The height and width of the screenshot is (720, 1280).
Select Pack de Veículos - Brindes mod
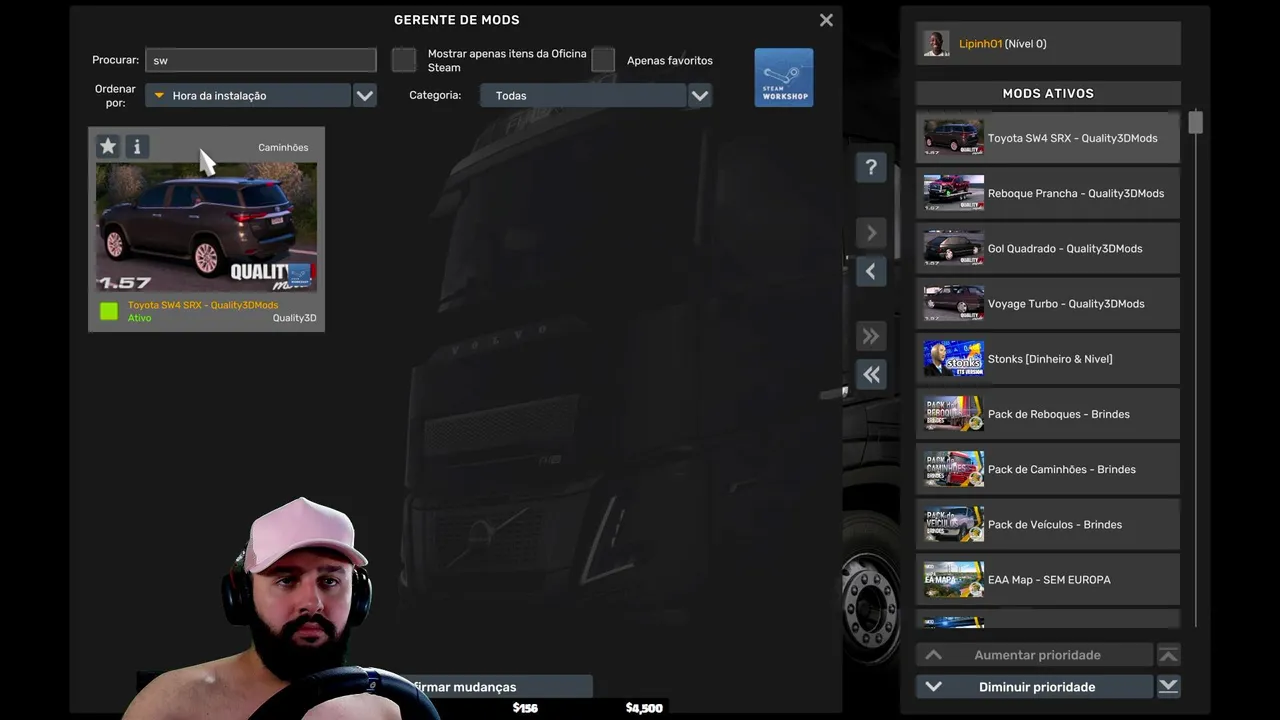[x=1048, y=524]
